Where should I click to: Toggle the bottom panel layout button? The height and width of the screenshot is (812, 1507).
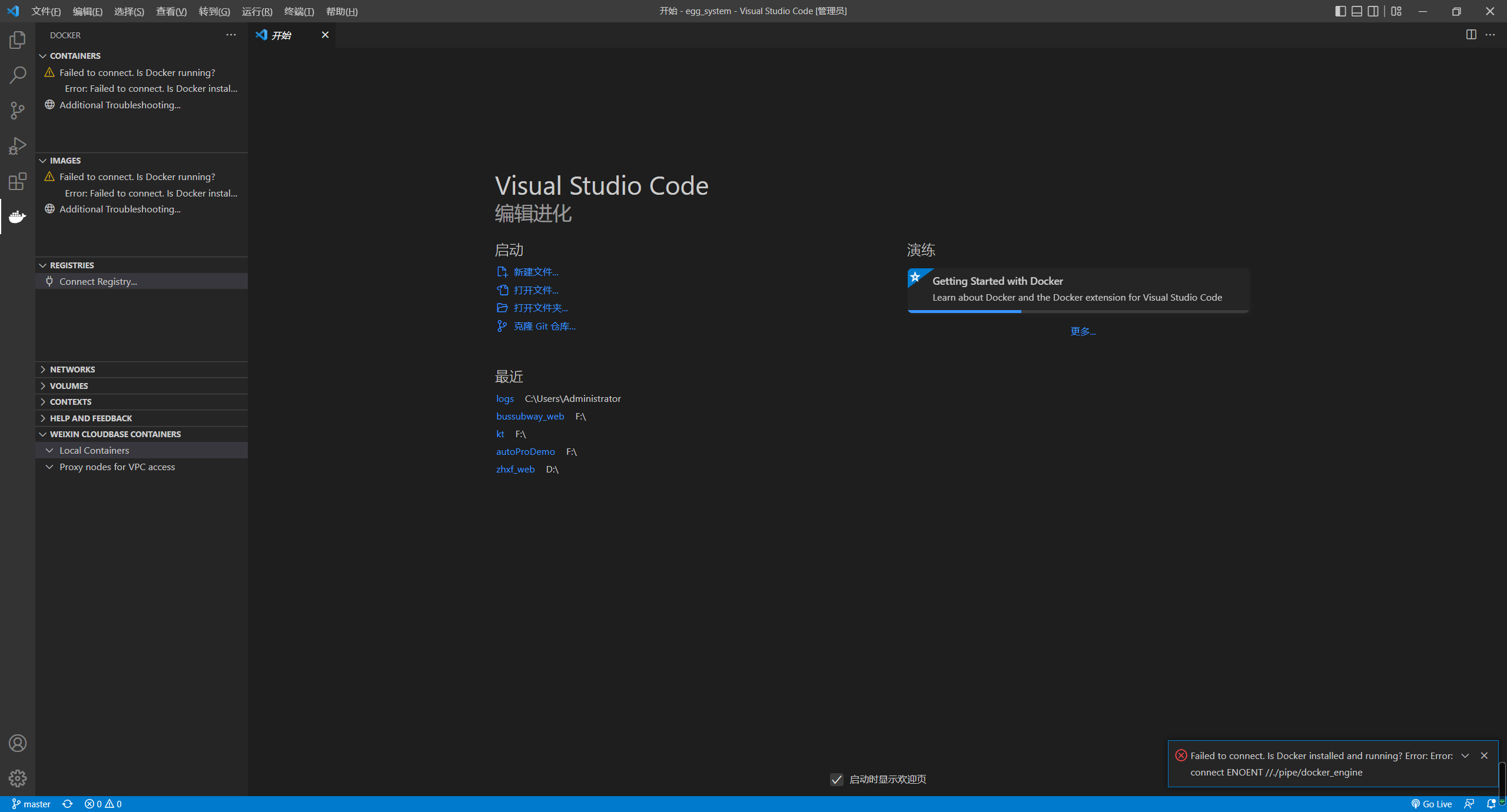click(1357, 11)
